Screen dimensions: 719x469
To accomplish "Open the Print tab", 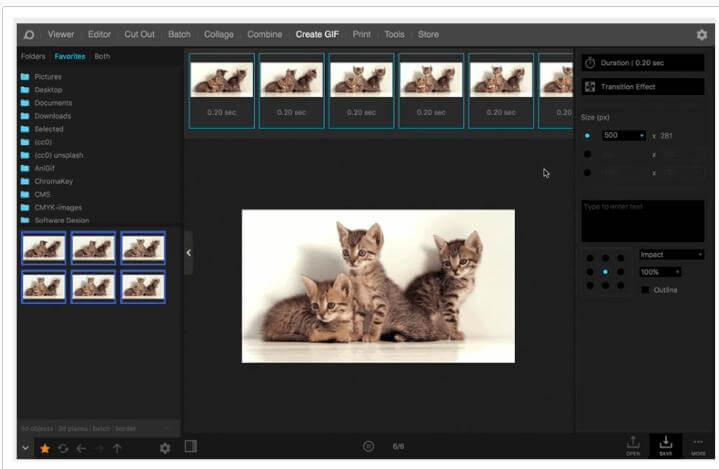I will tap(362, 34).
